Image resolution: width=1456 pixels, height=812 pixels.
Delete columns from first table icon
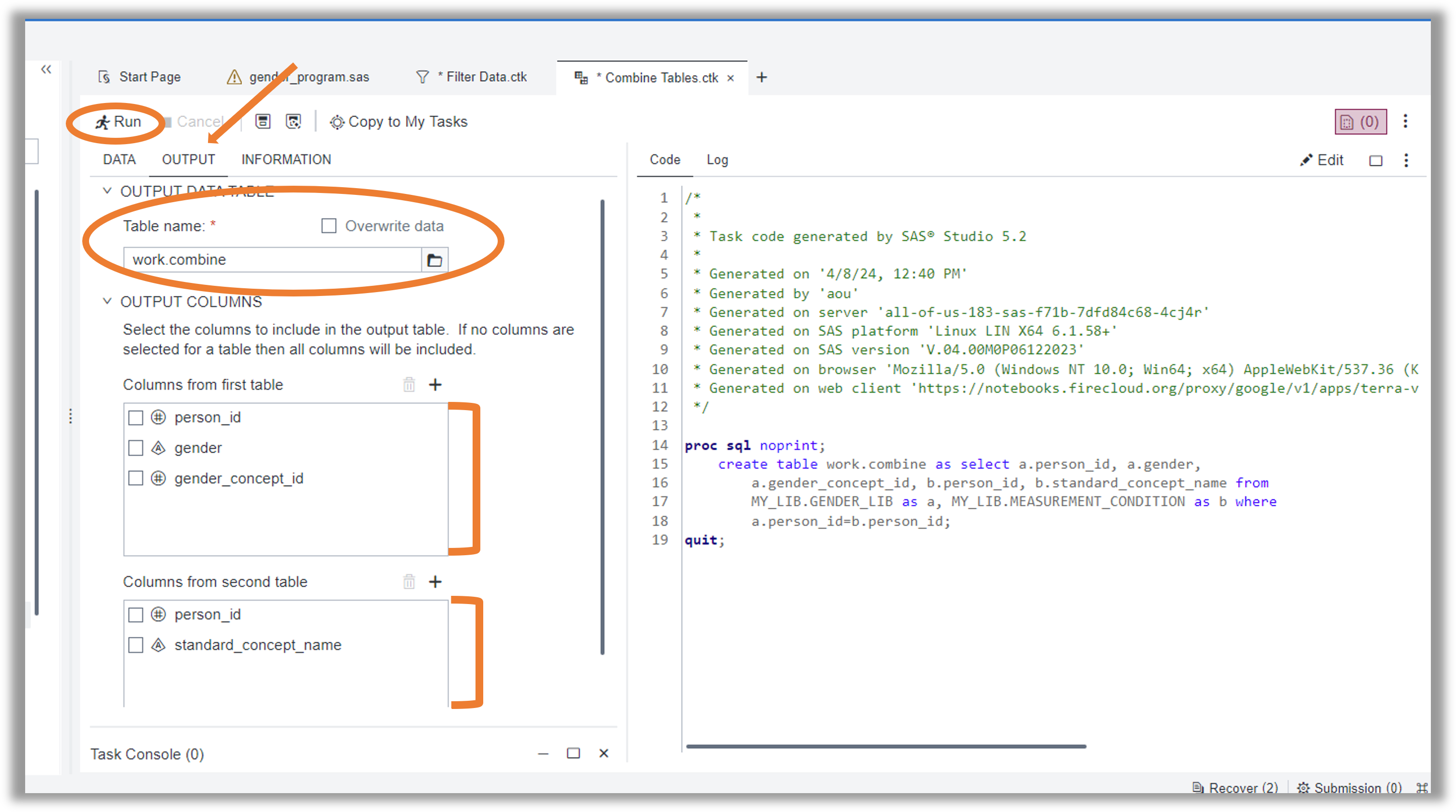(x=409, y=385)
